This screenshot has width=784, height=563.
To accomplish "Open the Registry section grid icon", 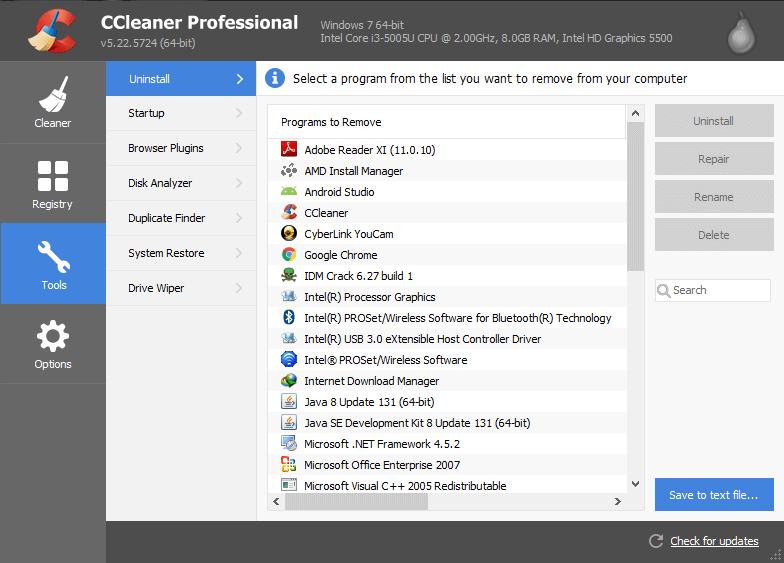I will click(x=53, y=176).
